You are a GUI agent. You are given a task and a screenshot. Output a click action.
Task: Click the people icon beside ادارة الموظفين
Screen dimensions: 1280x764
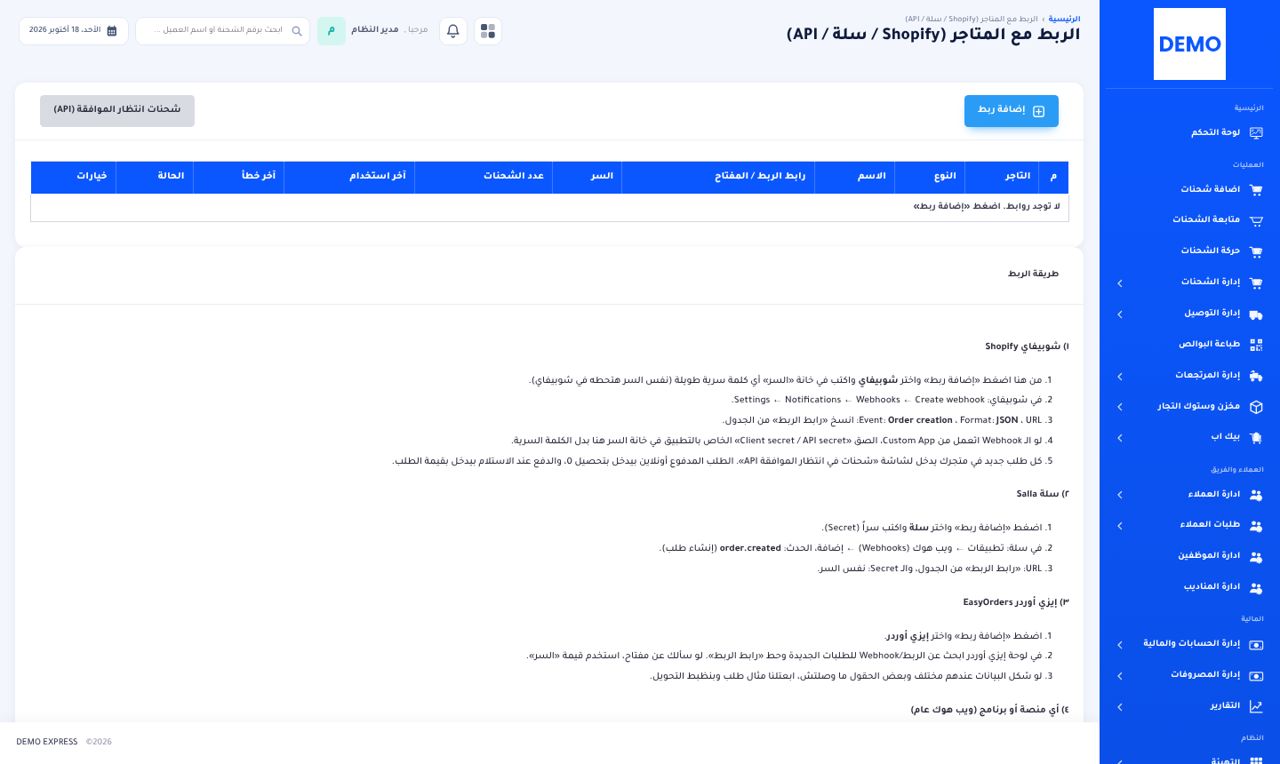(1256, 557)
